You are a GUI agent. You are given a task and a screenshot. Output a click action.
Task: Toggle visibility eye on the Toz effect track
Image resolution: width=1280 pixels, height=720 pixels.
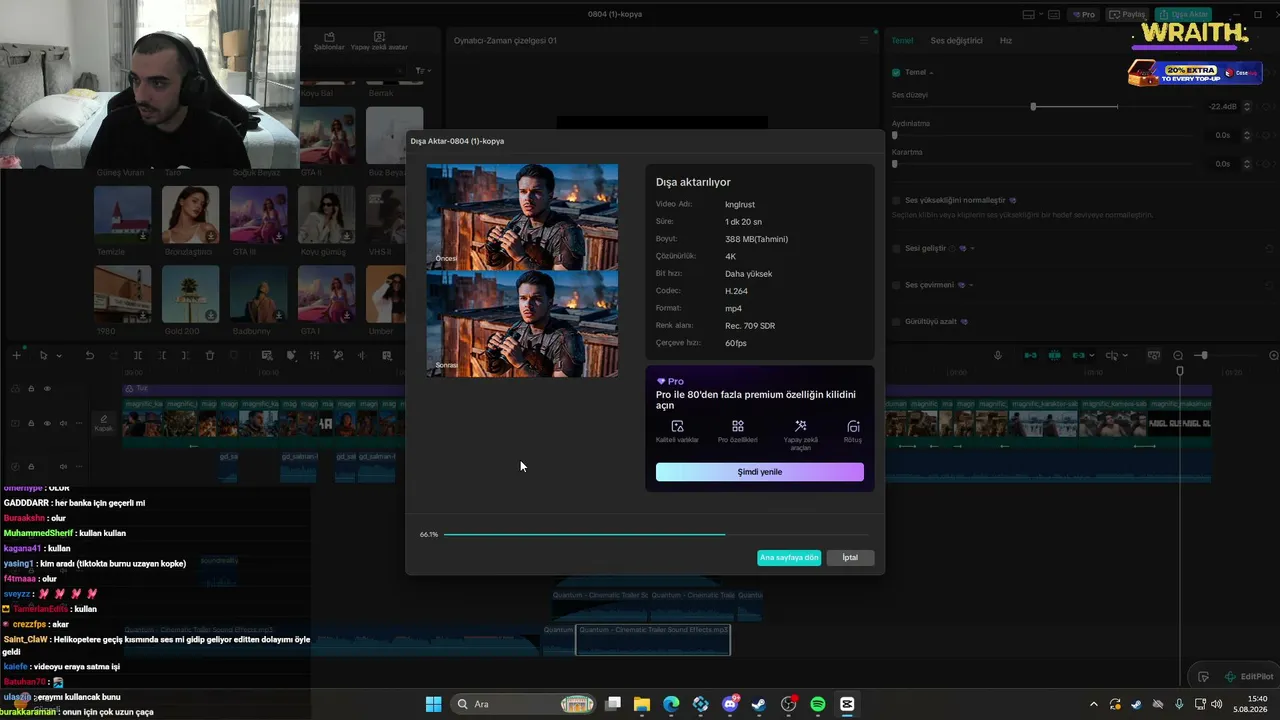[47, 389]
